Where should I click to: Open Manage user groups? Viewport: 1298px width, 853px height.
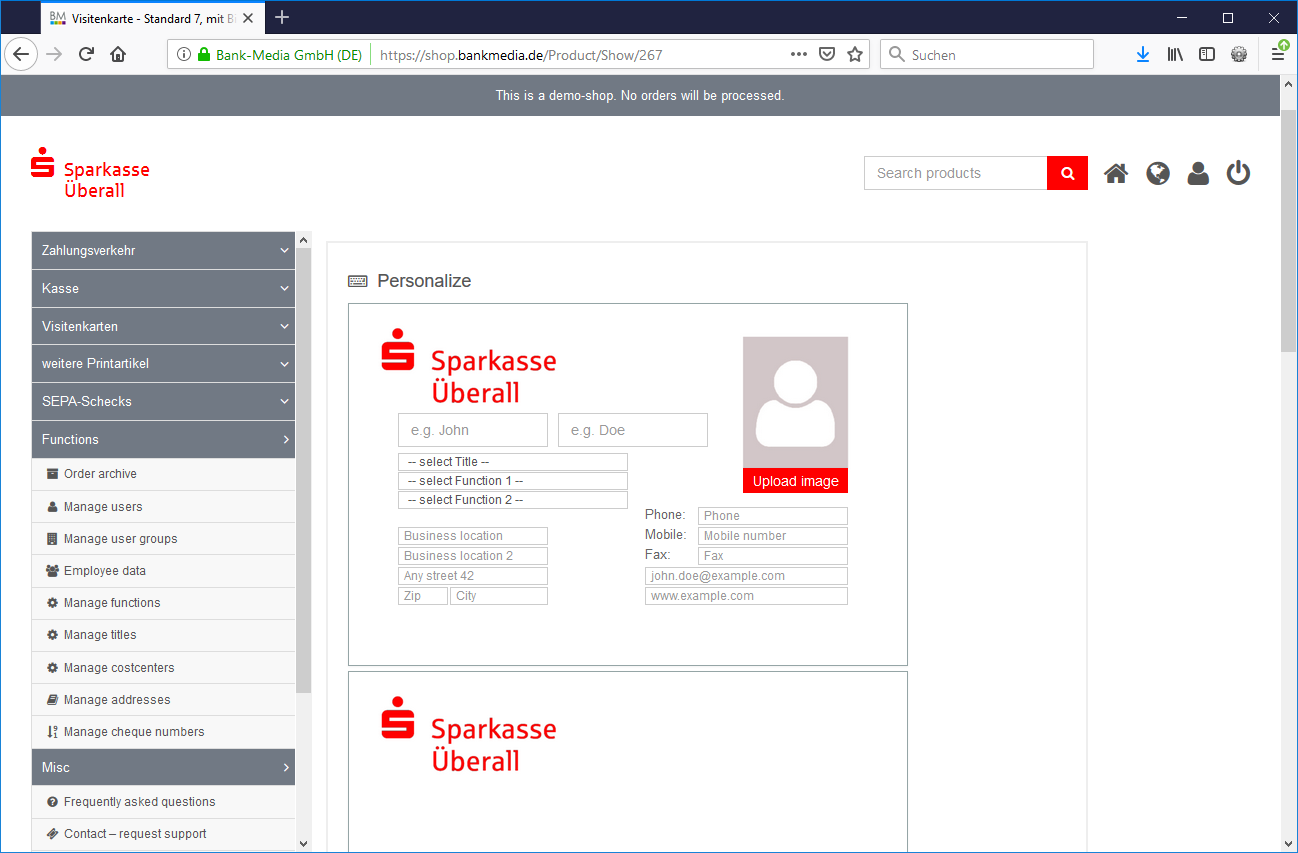coord(164,539)
